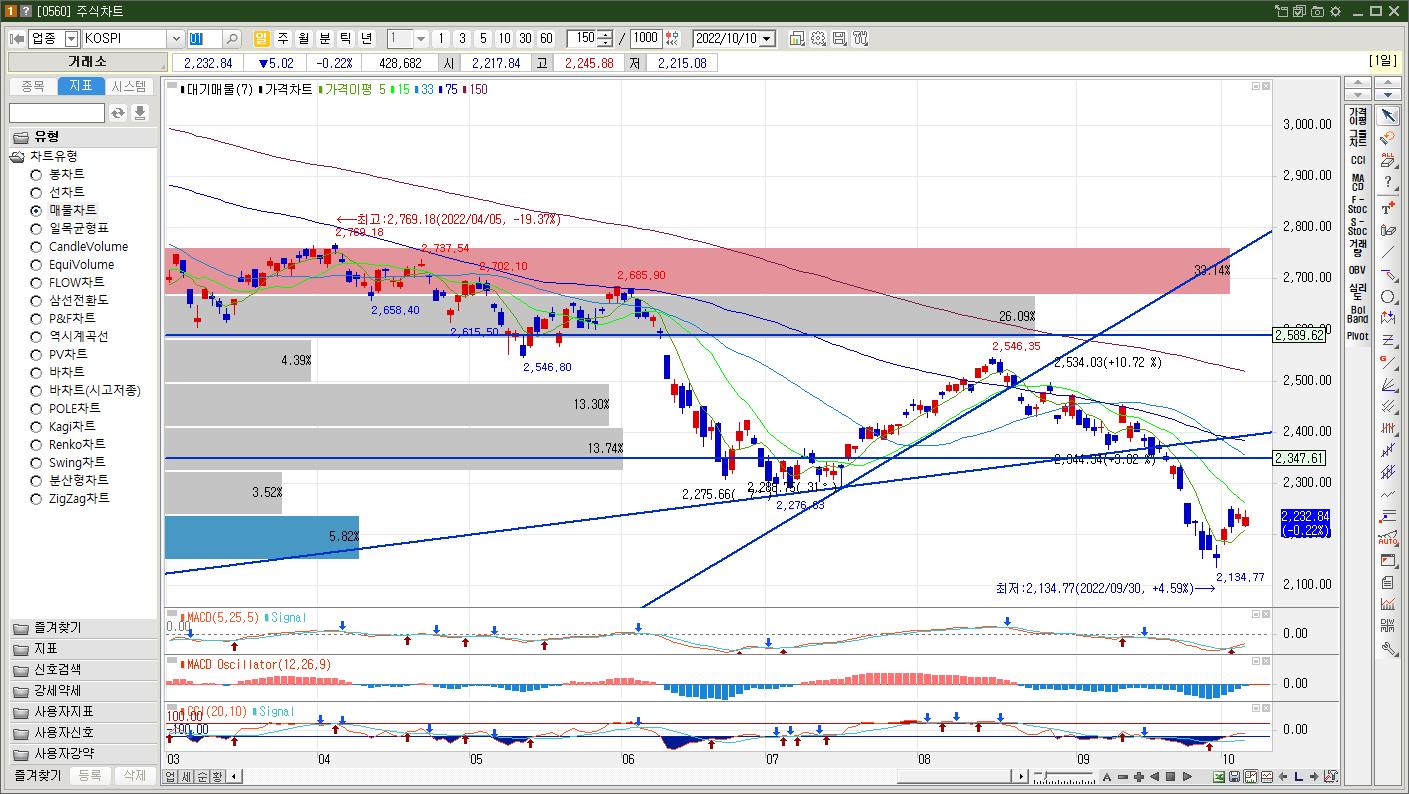Click the bottom L icon
Screen dimensions: 1409x794
(x=1298, y=776)
